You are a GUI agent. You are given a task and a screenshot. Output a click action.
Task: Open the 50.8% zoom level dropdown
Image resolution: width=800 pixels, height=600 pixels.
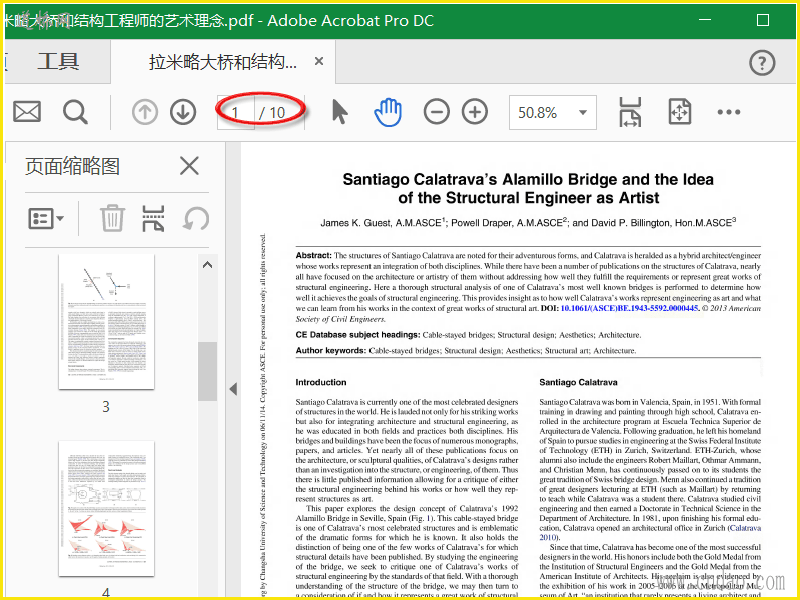(x=583, y=112)
